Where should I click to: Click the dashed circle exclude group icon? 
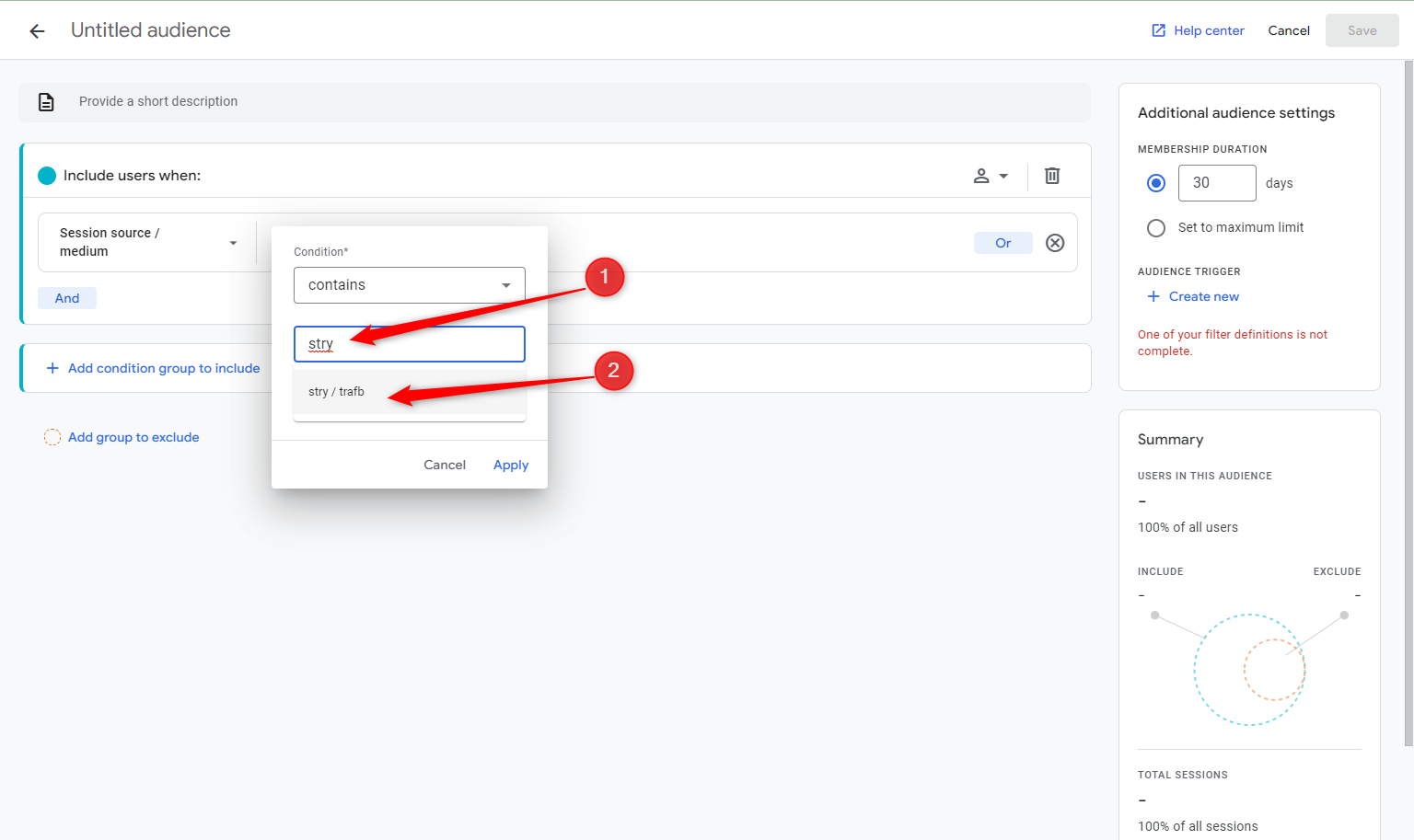(52, 437)
